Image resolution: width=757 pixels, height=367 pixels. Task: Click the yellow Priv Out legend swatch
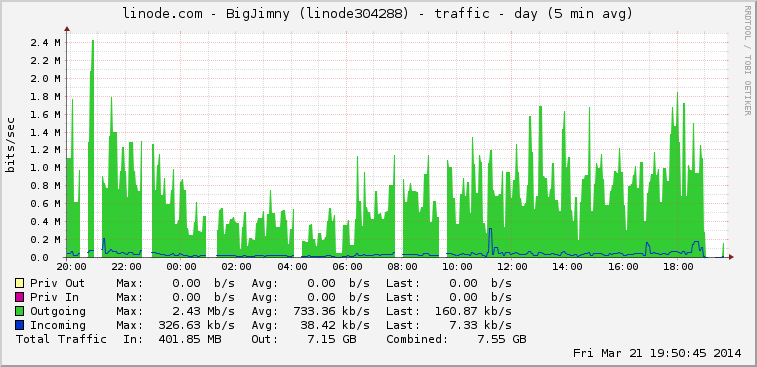(x=19, y=283)
